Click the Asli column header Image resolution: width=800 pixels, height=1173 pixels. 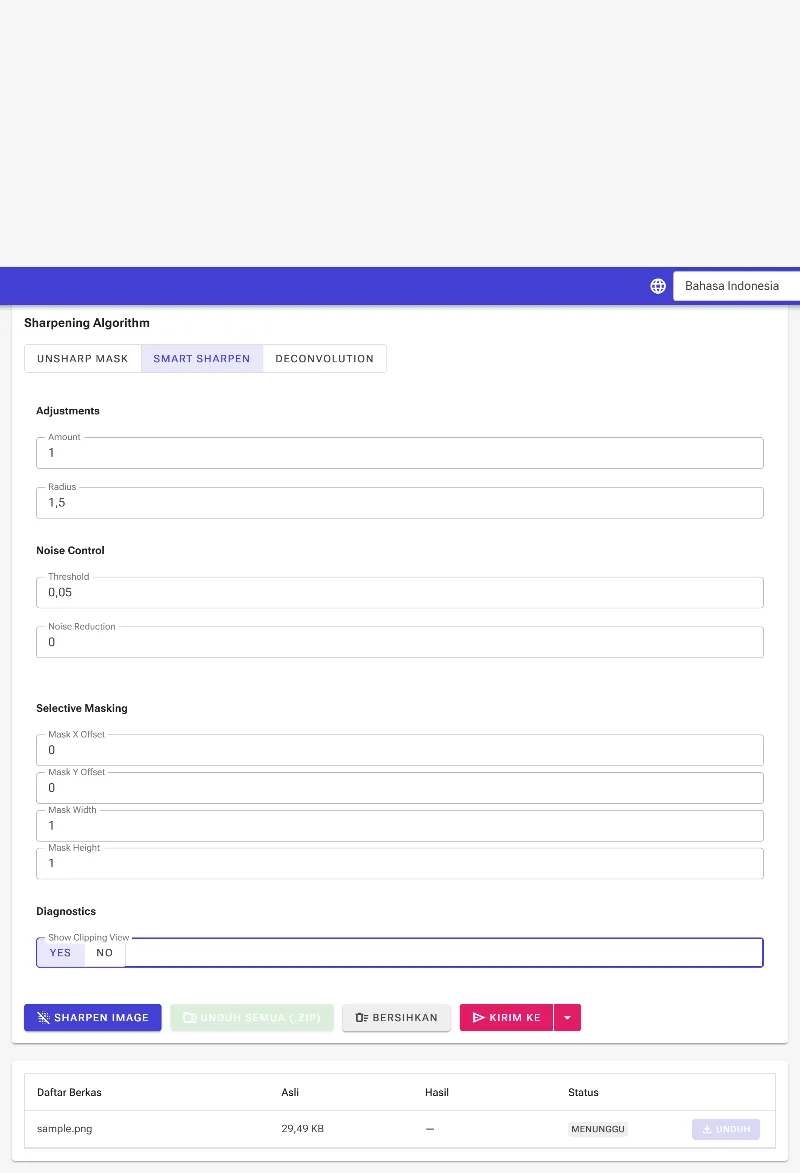point(290,1092)
